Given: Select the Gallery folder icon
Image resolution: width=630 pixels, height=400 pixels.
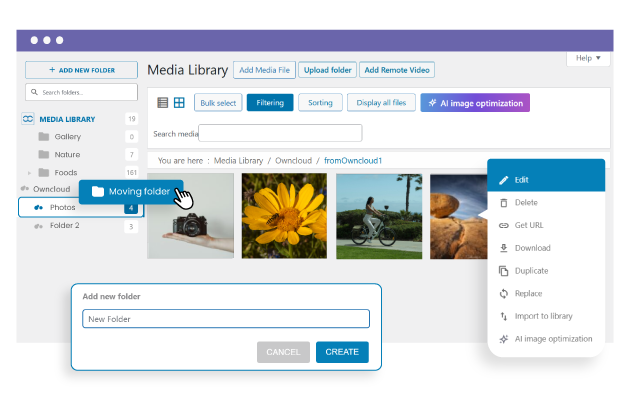Looking at the screenshot, I should 44,137.
